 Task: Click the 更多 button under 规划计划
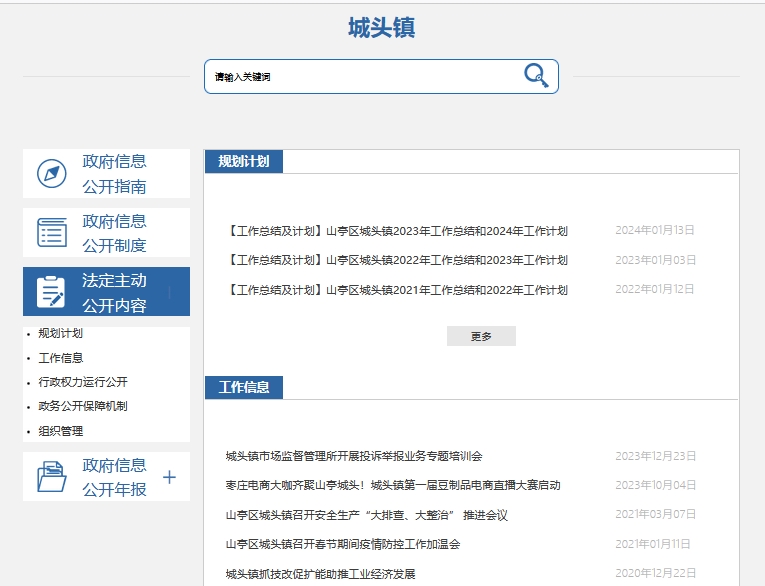(481, 336)
